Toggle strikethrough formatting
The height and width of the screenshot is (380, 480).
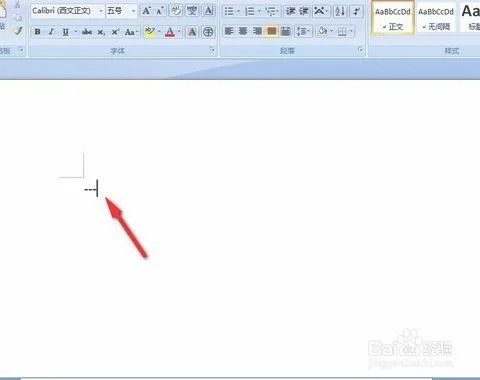coord(87,32)
